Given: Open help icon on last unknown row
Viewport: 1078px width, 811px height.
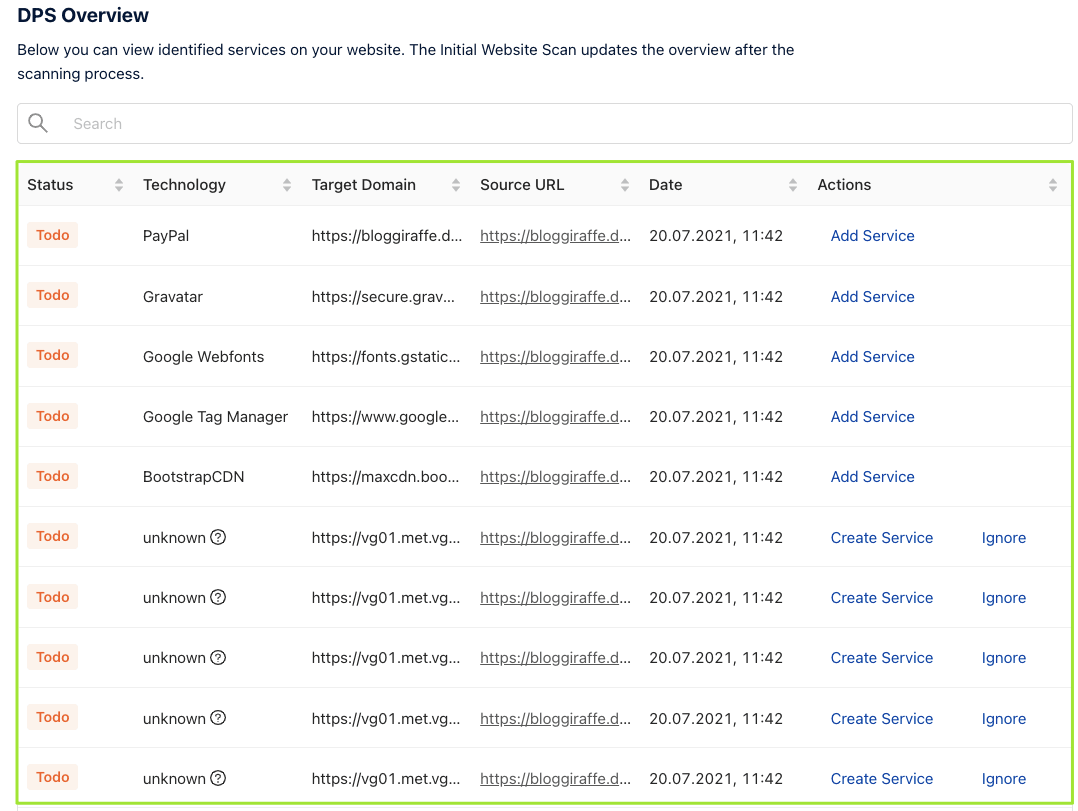Looking at the screenshot, I should [218, 778].
